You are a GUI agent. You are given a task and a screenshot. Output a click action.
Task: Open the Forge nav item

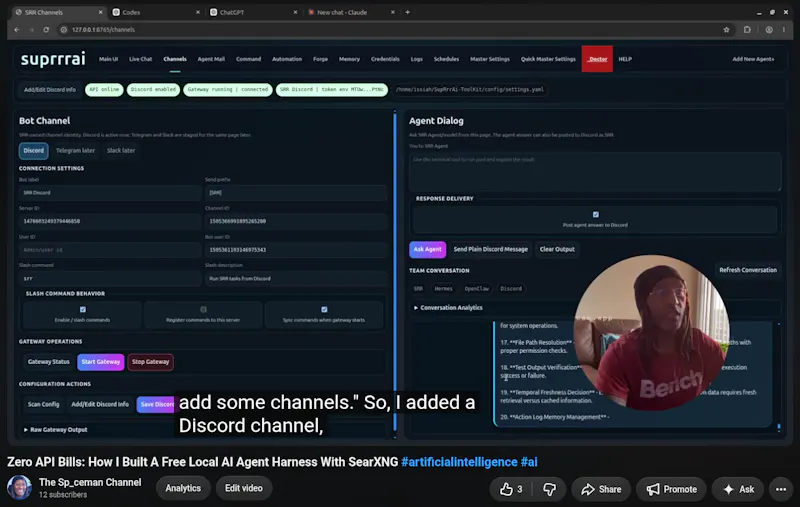point(320,59)
